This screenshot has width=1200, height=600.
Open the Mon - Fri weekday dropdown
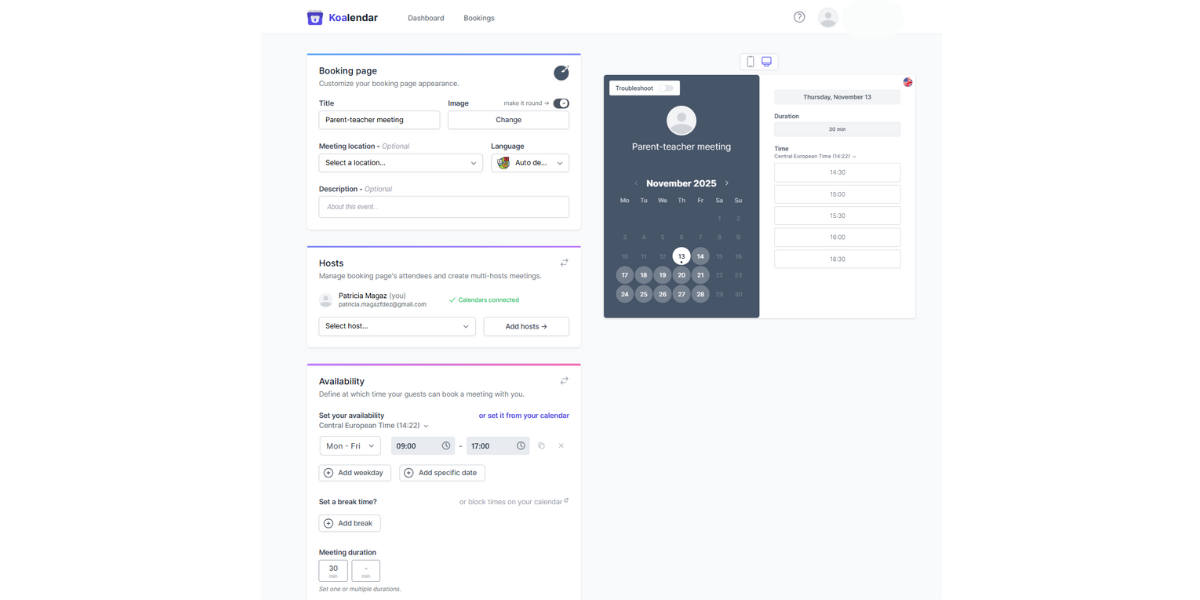point(349,445)
